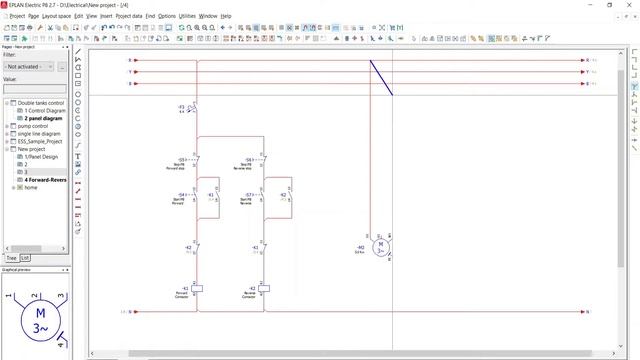This screenshot has width=640, height=360.
Task: Open page 1 Control Diagram
Action: coord(45,111)
